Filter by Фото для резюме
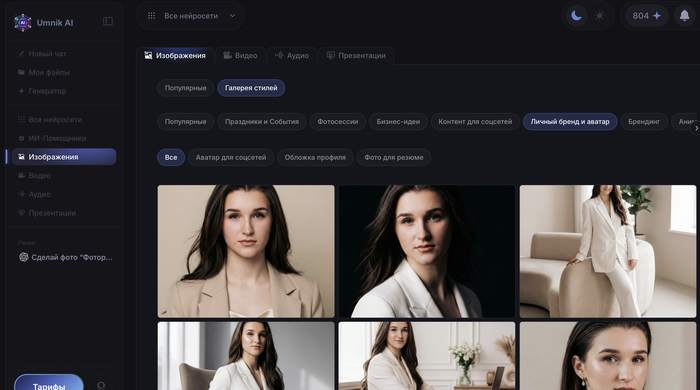Viewport: 700px width, 390px height. 394,157
